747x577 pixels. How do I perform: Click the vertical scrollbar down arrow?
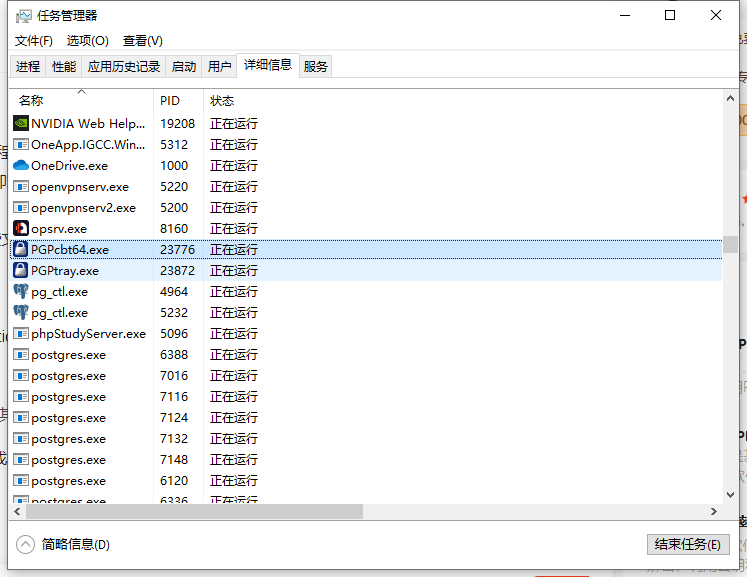[730, 495]
